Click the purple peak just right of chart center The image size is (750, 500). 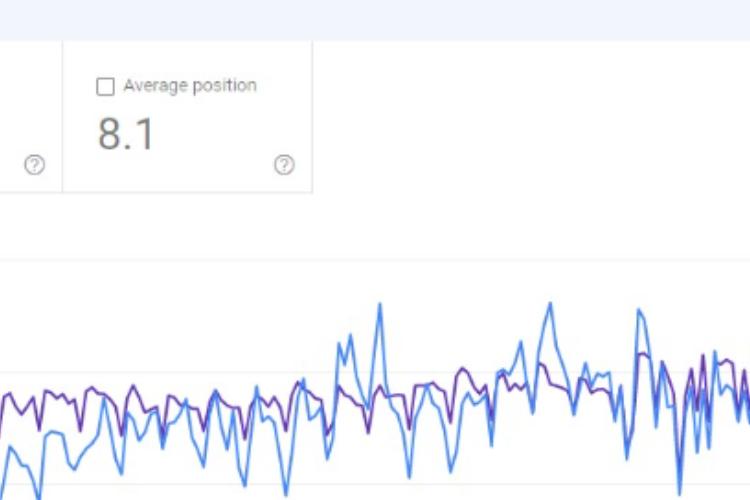463,369
